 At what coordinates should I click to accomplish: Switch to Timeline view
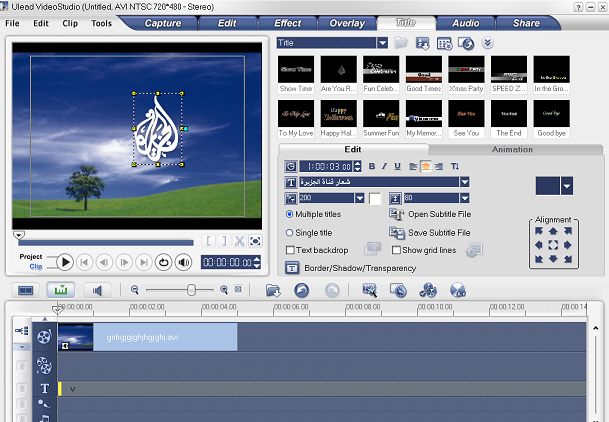(61, 290)
